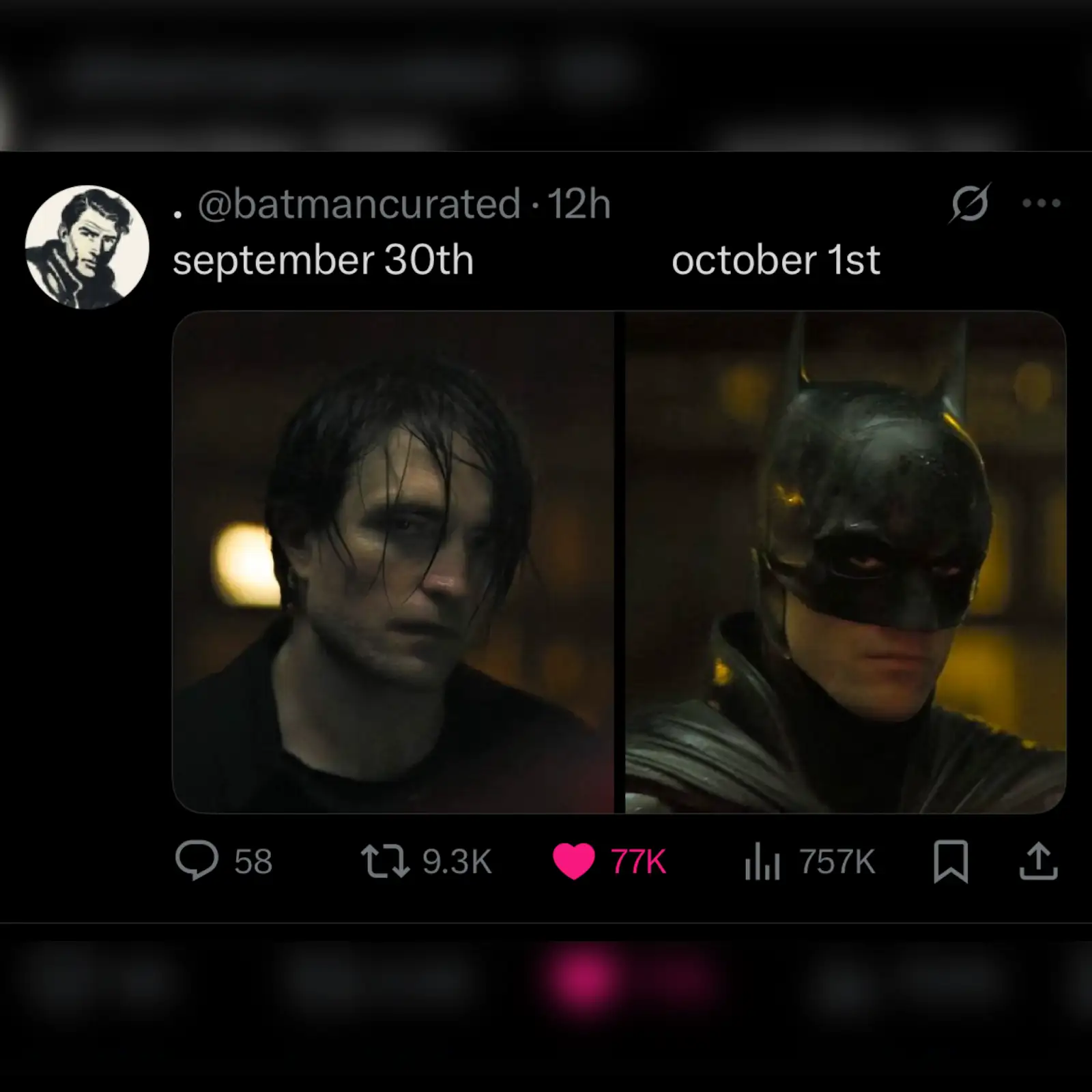This screenshot has height=1092, width=1092.
Task: Click the 77K likes count
Action: point(638,861)
